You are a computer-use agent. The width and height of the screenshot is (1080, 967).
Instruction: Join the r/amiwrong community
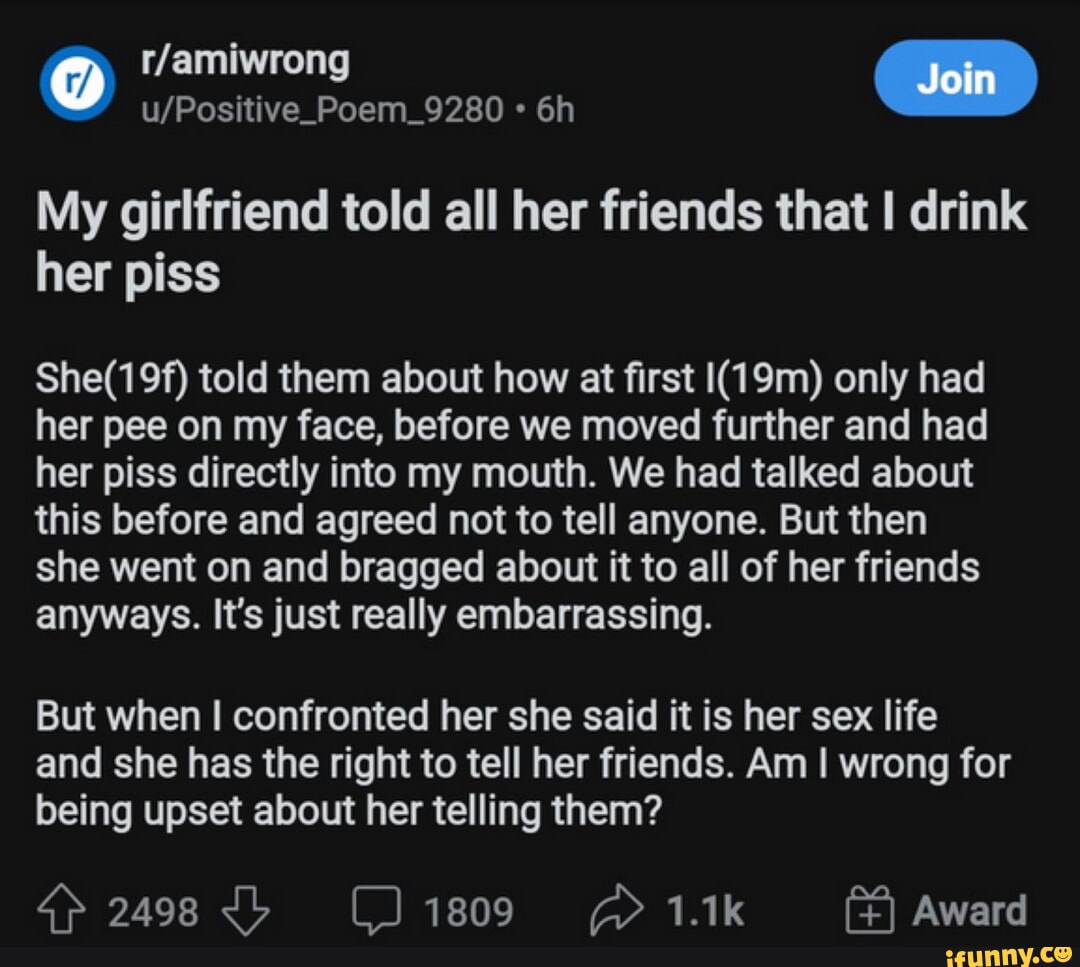point(955,79)
